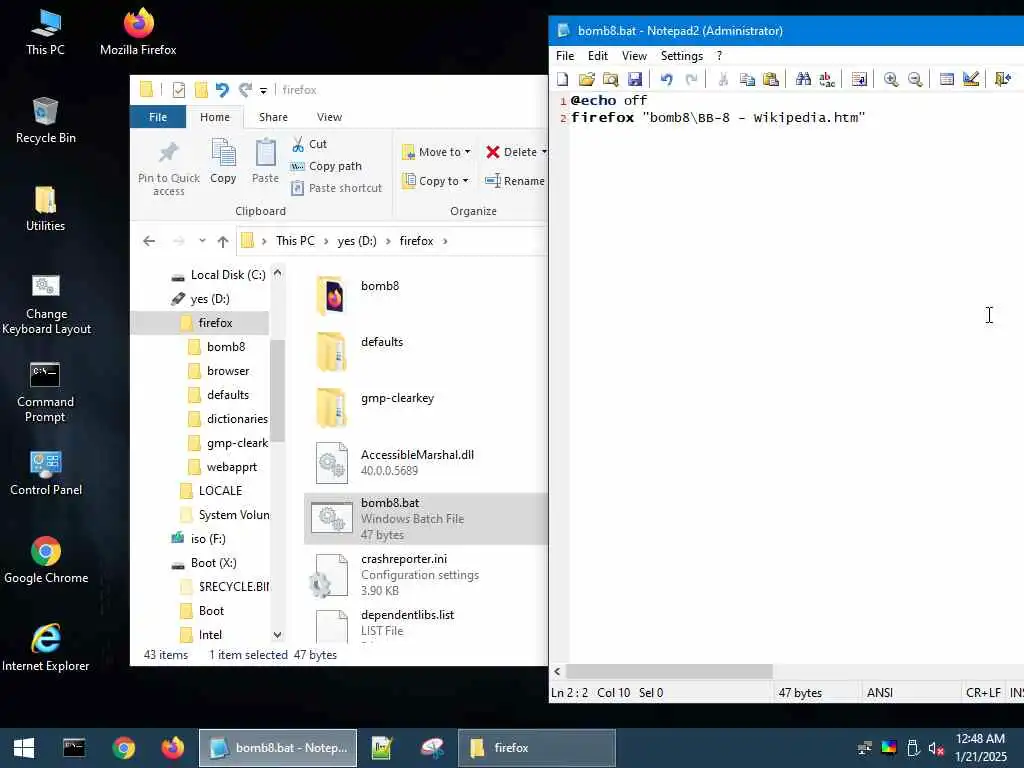Click the Cut scissors icon in Notepad2

723,80
